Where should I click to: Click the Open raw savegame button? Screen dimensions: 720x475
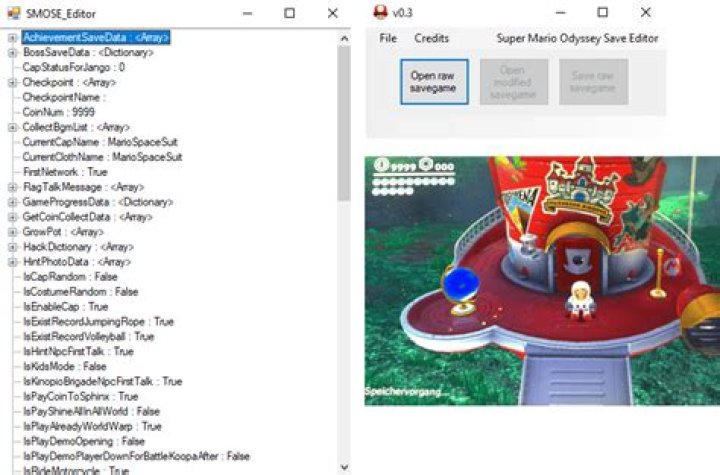(434, 82)
